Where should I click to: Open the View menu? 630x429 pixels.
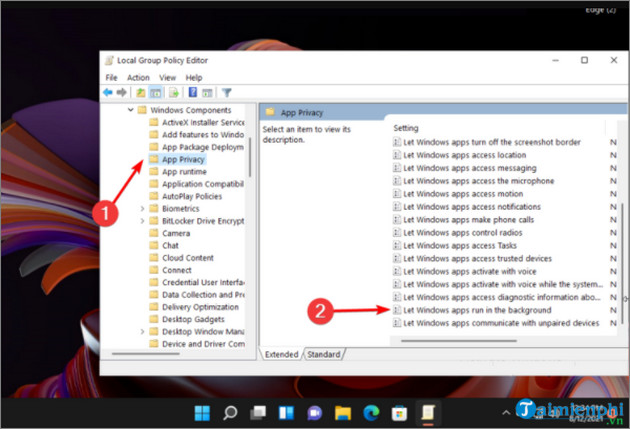click(x=168, y=78)
